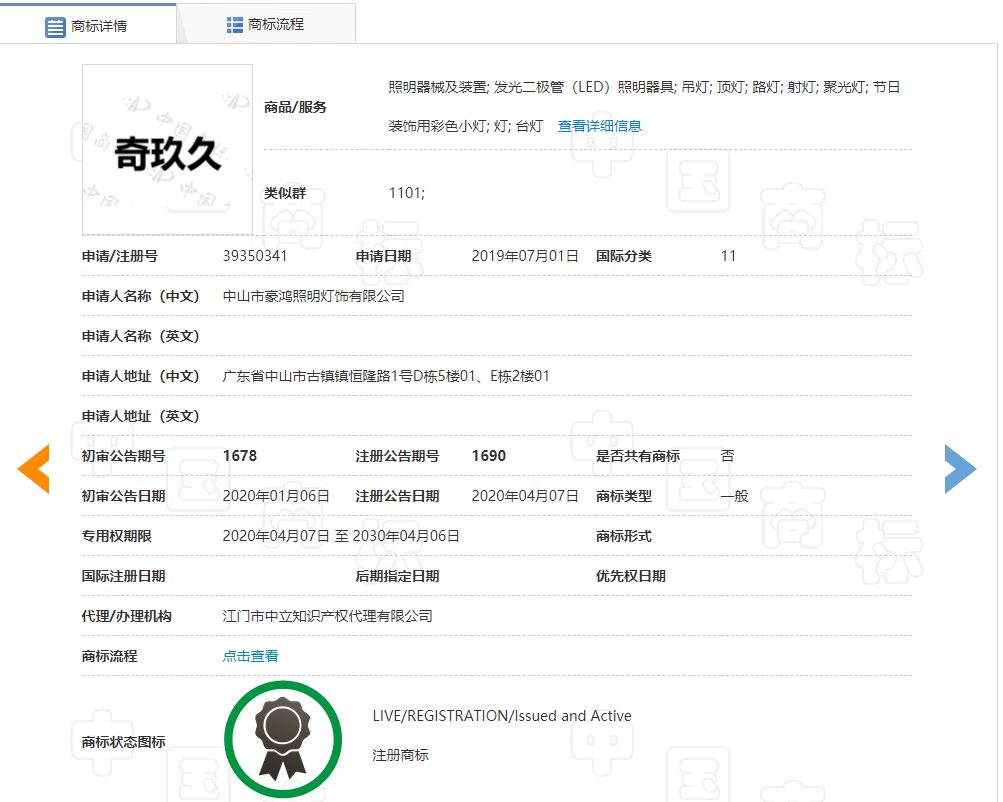This screenshot has width=1003, height=802.
Task: Click preliminary announcement issue 1678
Action: (240, 456)
